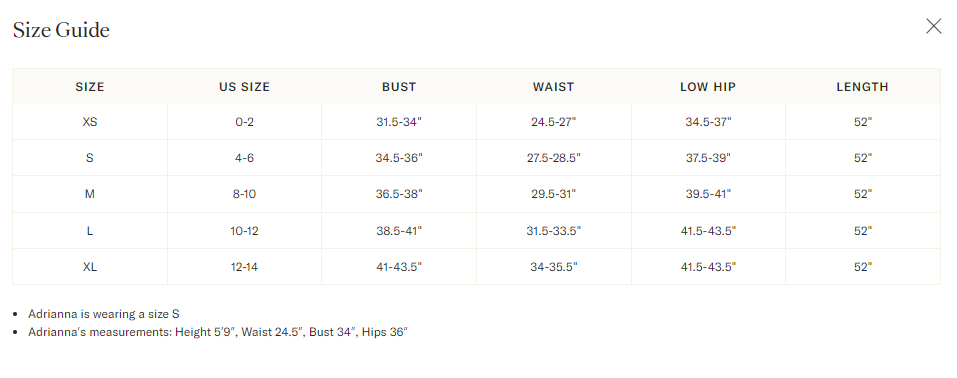This screenshot has height=378, width=957.
Task: Click the LENGTH column header
Action: click(862, 87)
